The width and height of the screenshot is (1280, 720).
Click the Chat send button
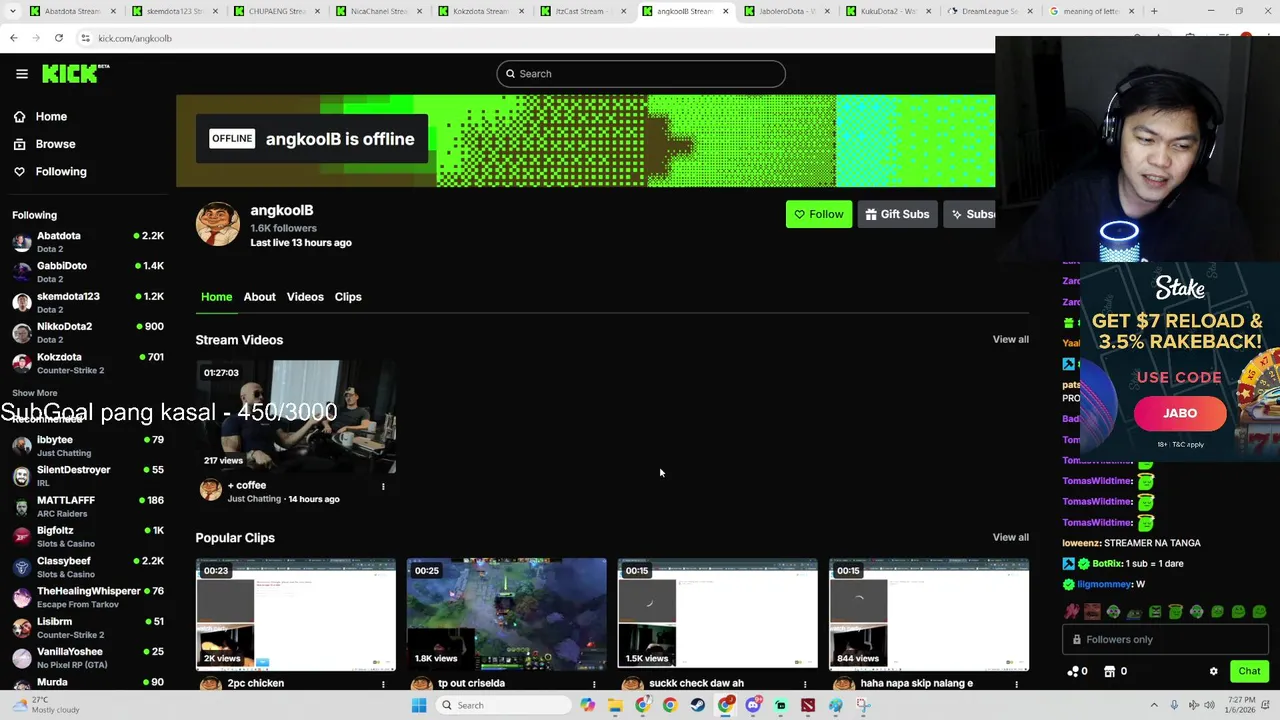(x=1249, y=672)
